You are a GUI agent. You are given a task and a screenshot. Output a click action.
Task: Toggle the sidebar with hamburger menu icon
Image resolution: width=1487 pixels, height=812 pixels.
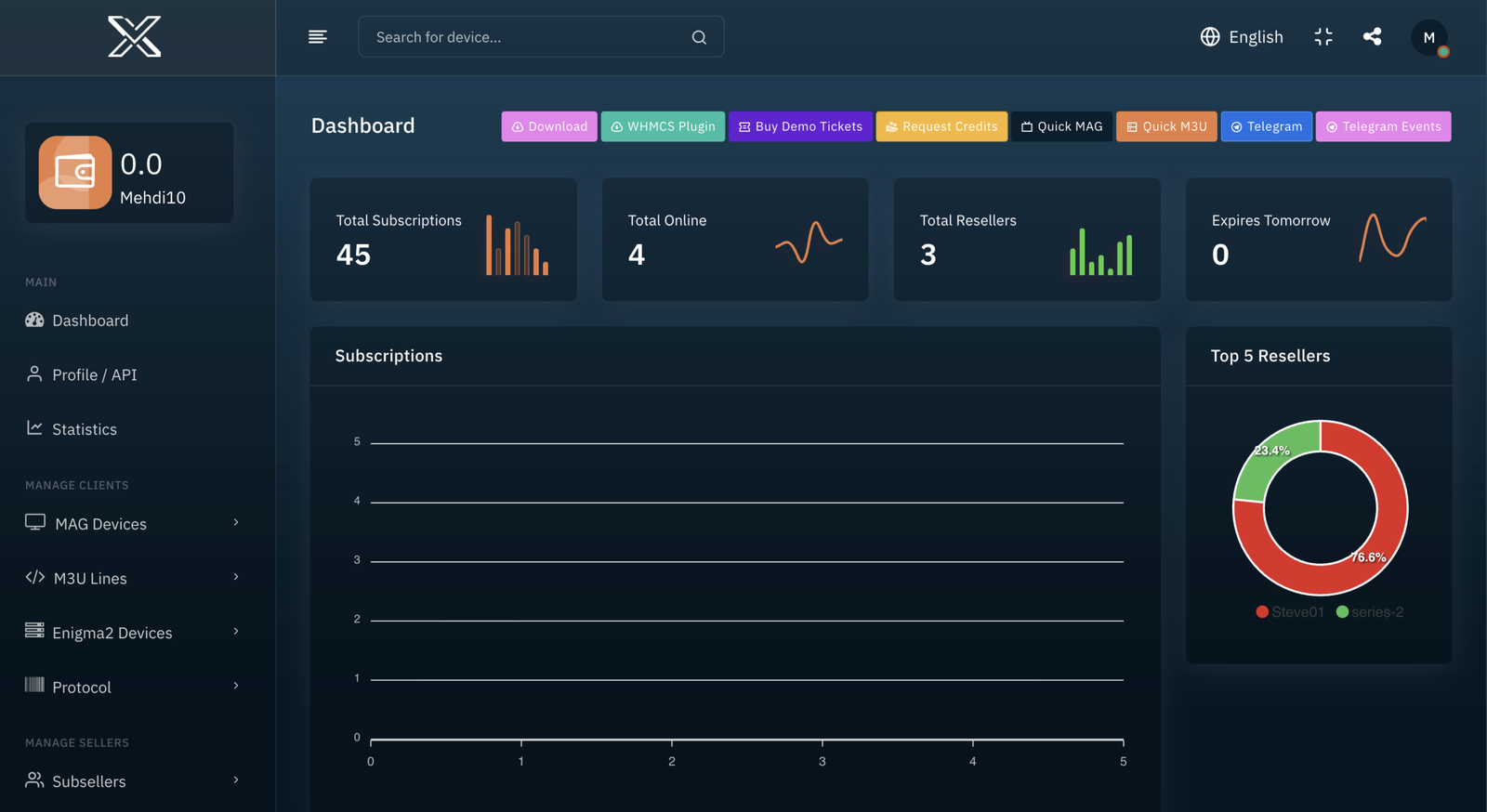point(318,37)
